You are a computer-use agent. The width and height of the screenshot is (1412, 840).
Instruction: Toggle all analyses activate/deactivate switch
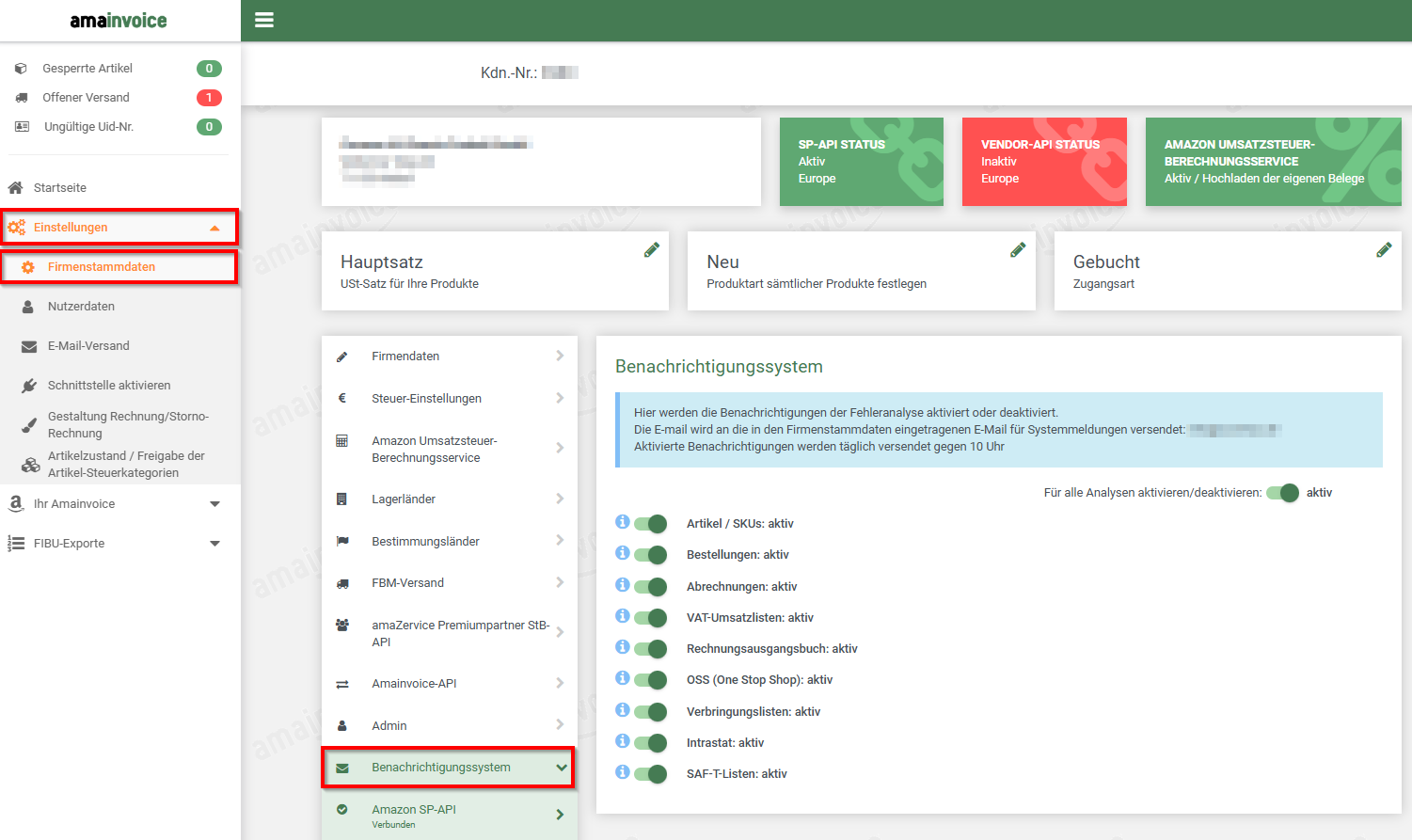click(x=1282, y=493)
